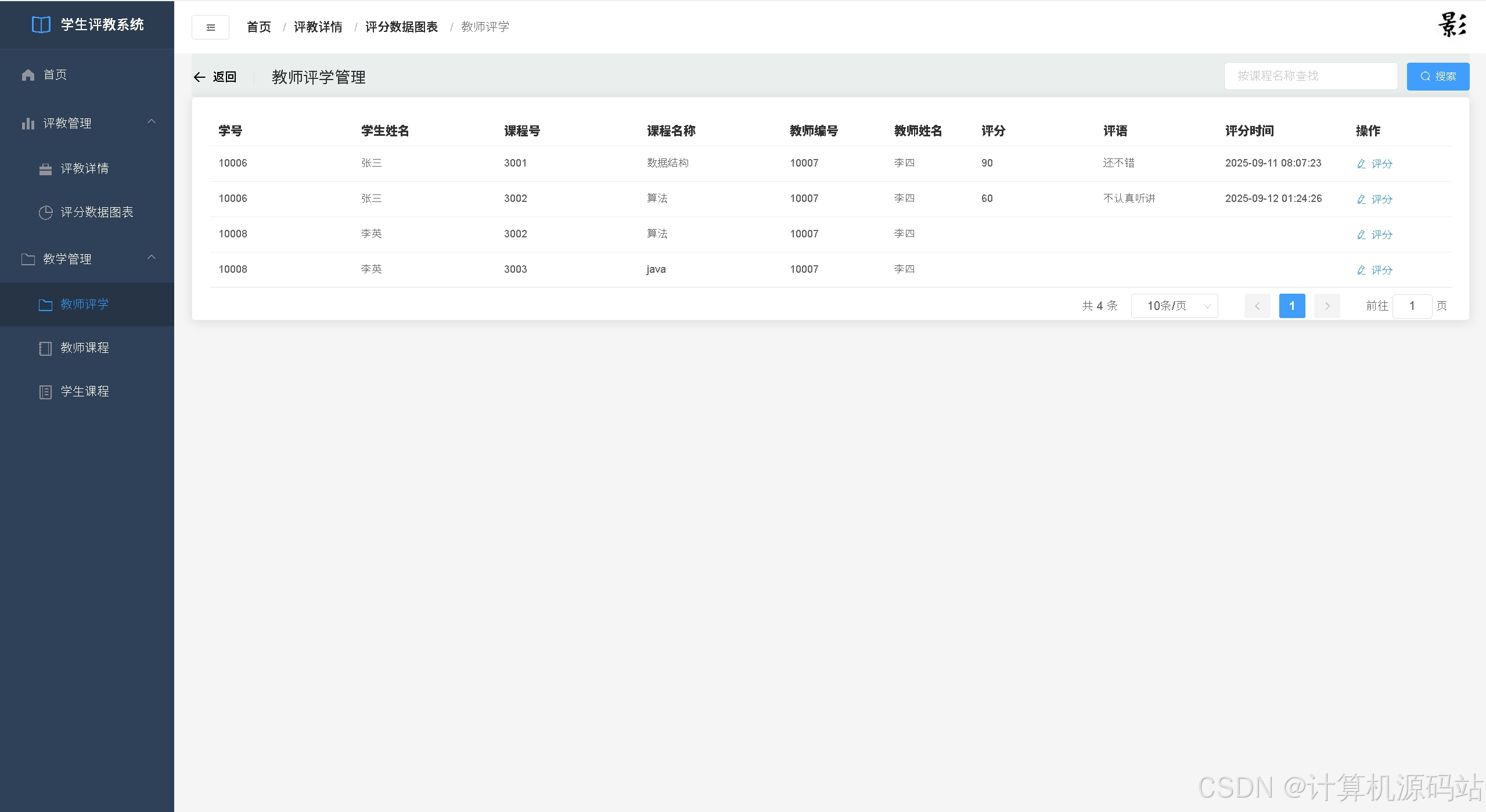The height and width of the screenshot is (812, 1486).
Task: Click the cell with comment 还不错
Action: [1118, 163]
